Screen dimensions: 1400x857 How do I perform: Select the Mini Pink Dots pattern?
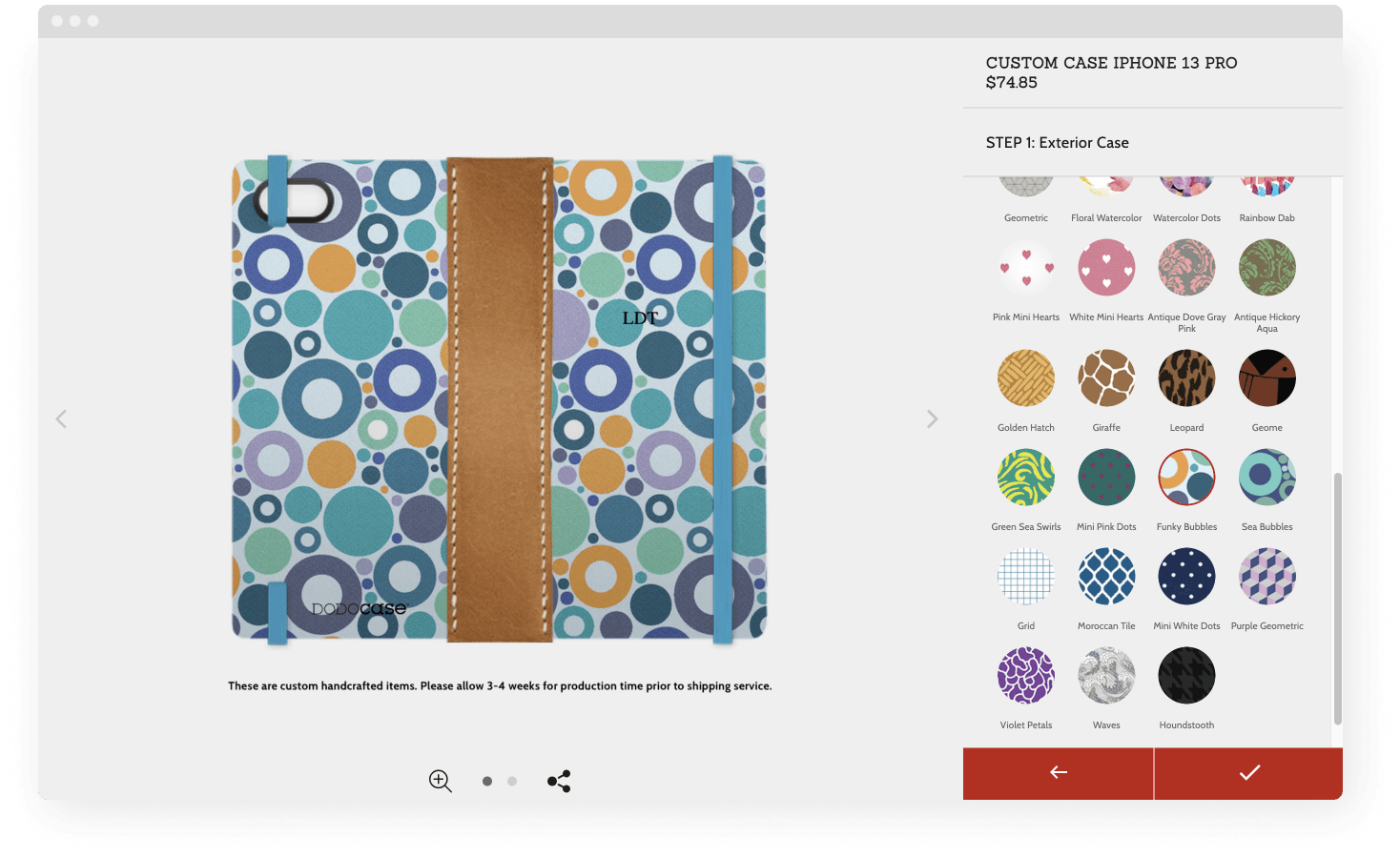pos(1106,478)
